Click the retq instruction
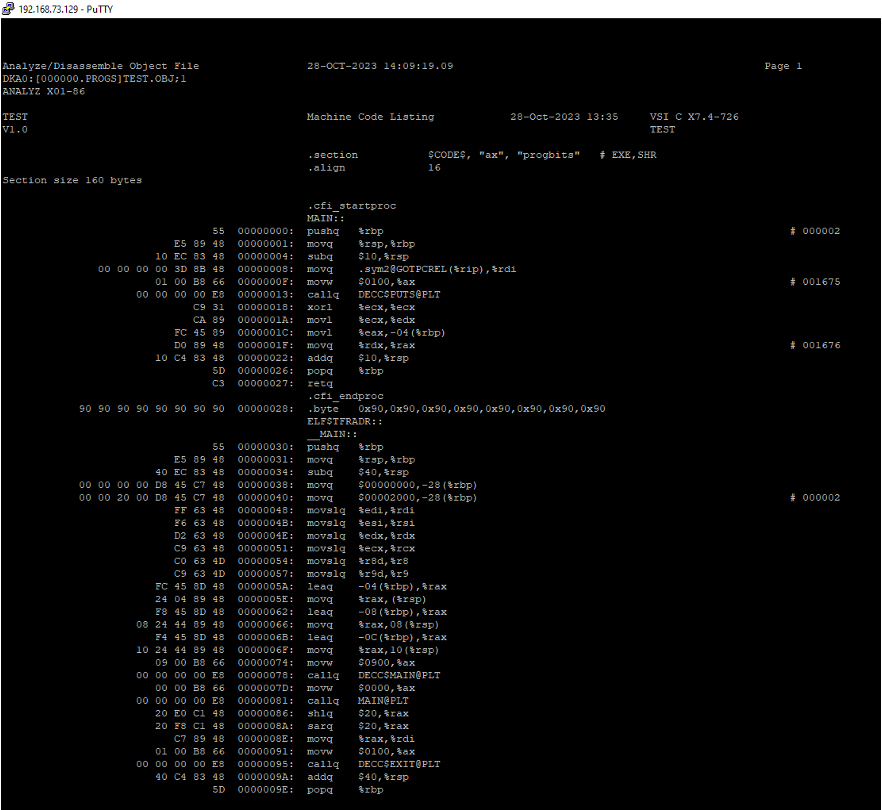882x810 pixels. 319,383
